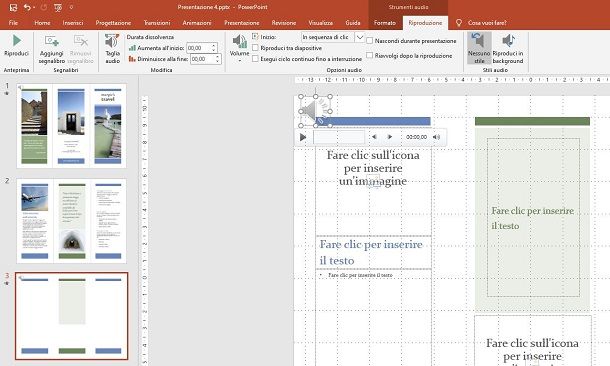The height and width of the screenshot is (366, 610).
Task: Check Nascondi durante presentazione
Action: click(x=370, y=40)
